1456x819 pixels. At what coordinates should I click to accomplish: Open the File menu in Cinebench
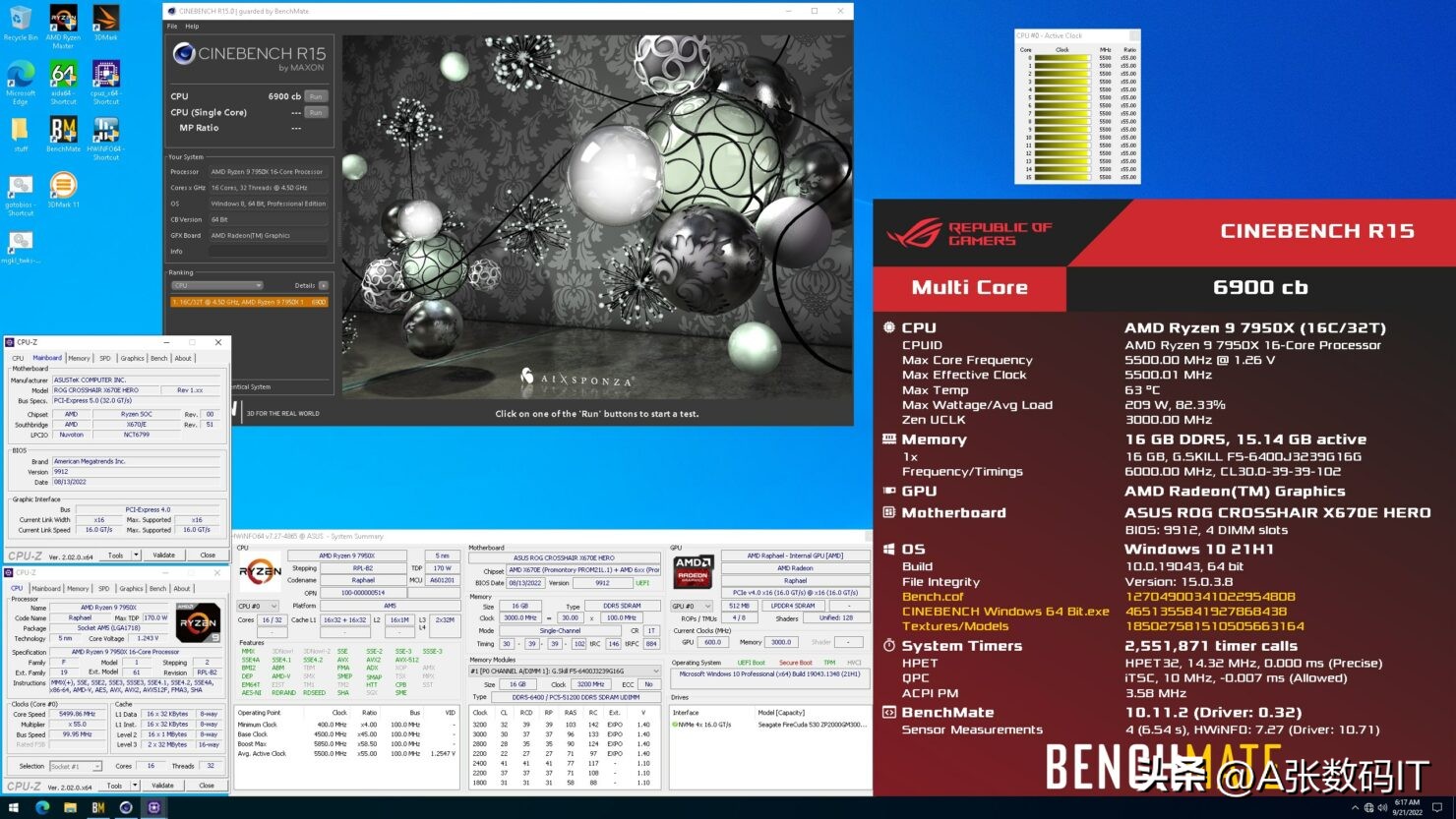click(172, 27)
